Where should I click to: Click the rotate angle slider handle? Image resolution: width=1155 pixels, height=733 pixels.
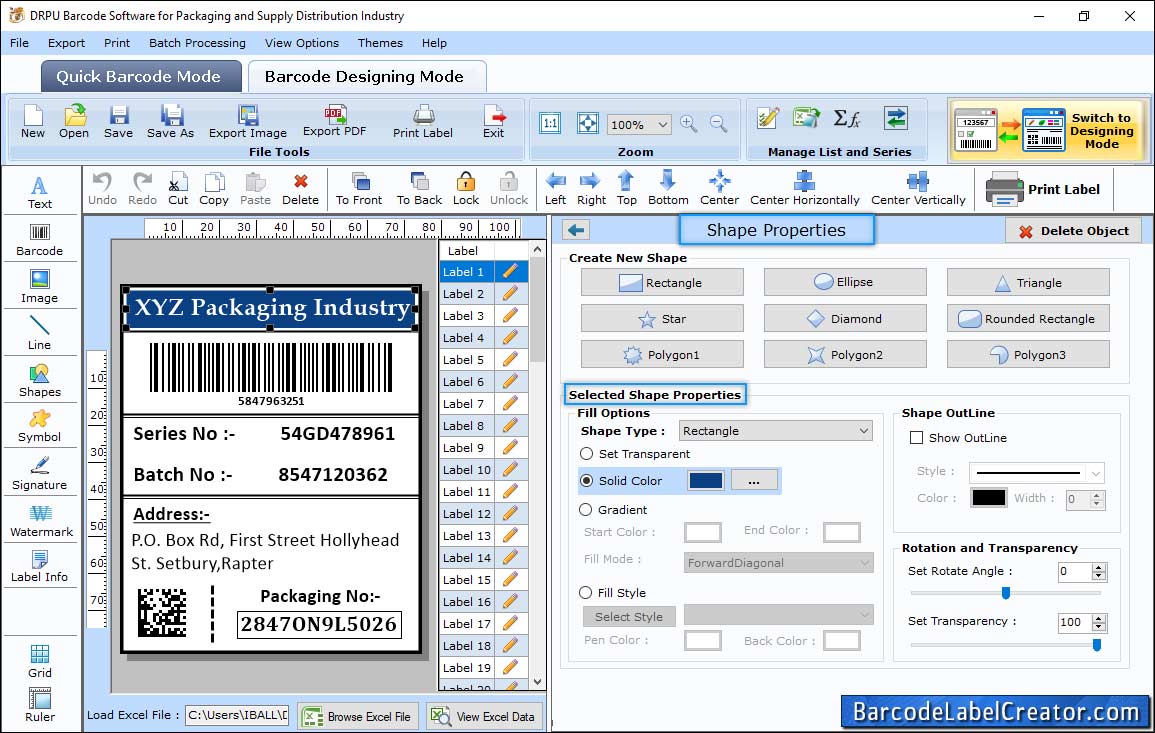pos(1005,593)
